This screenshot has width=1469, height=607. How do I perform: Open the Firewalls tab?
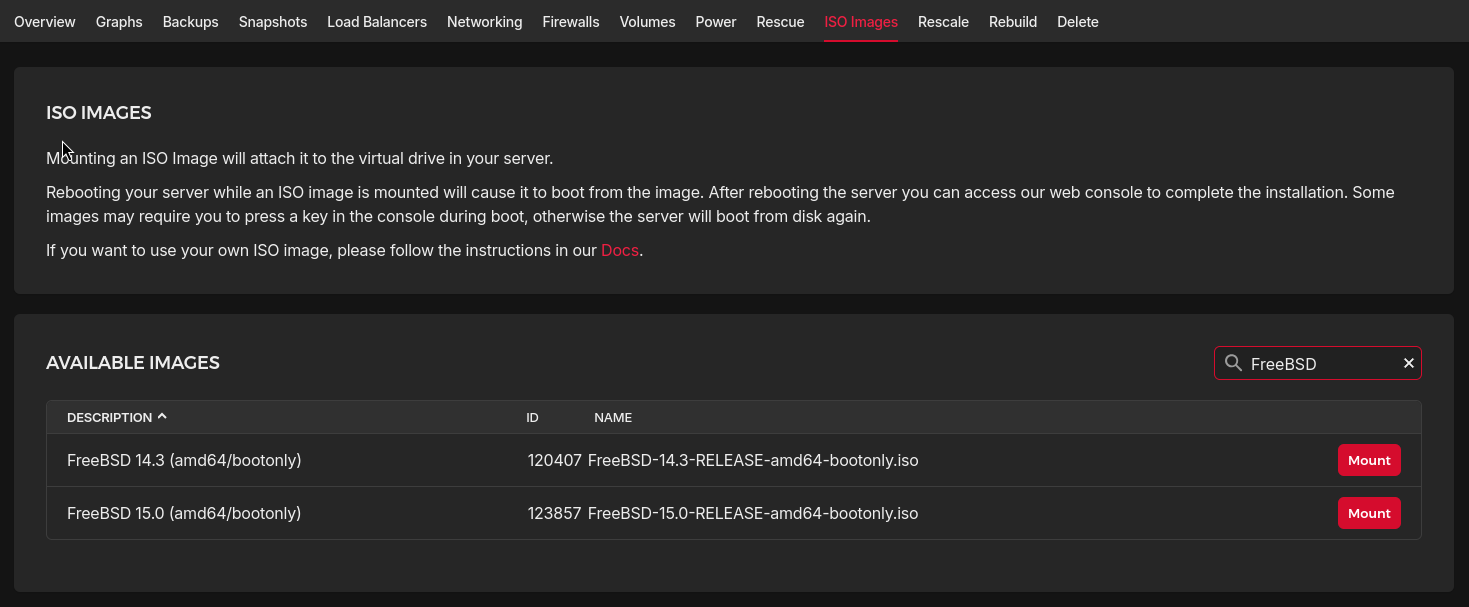[x=571, y=21]
